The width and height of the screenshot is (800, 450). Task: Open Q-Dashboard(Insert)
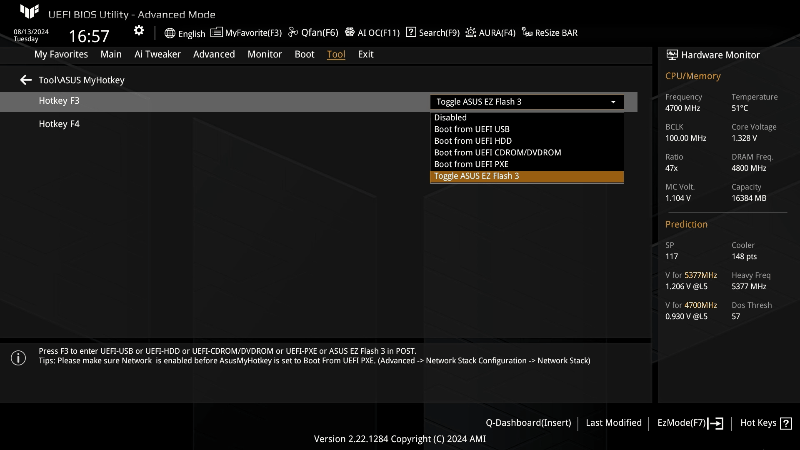tap(528, 423)
